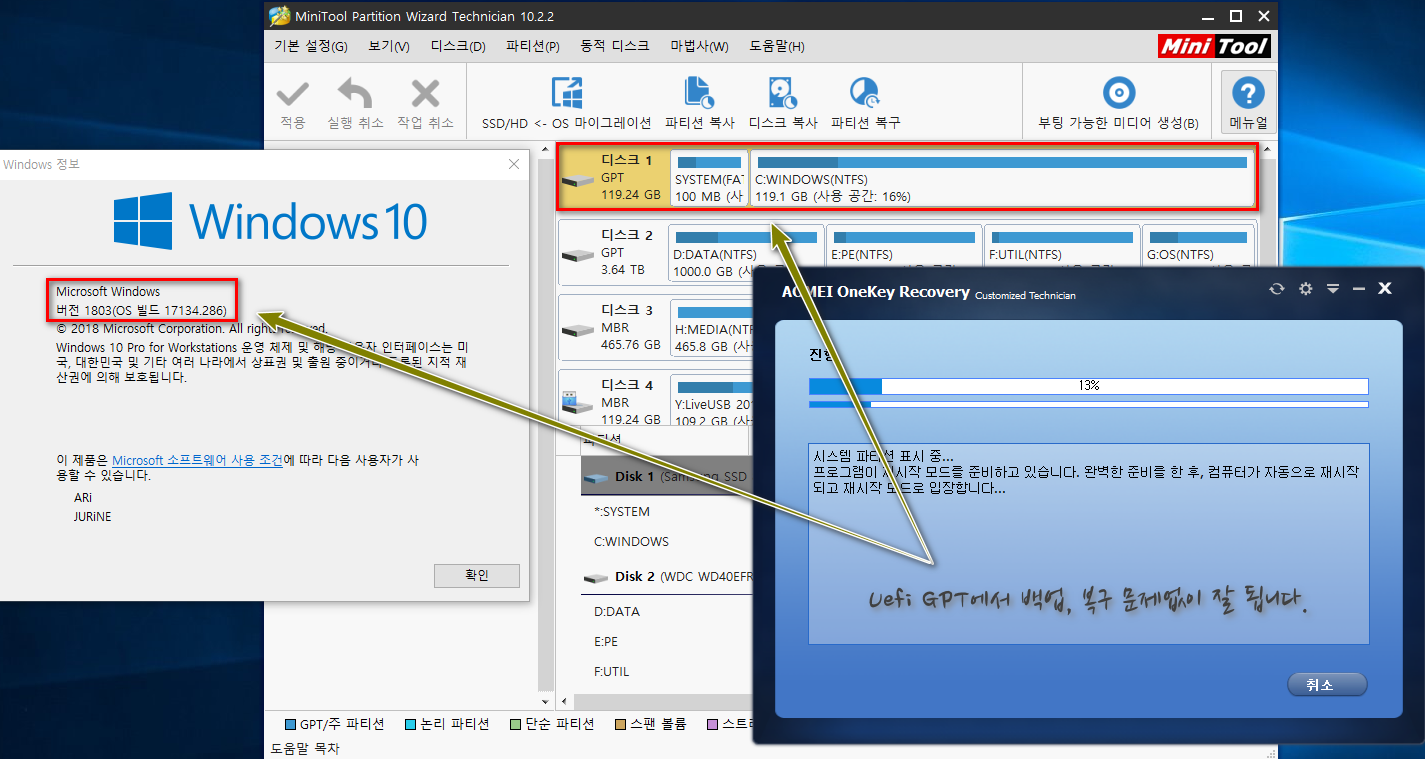Minimize the AOMEI OneKey Recovery window
1425x759 pixels.
pos(1358,288)
